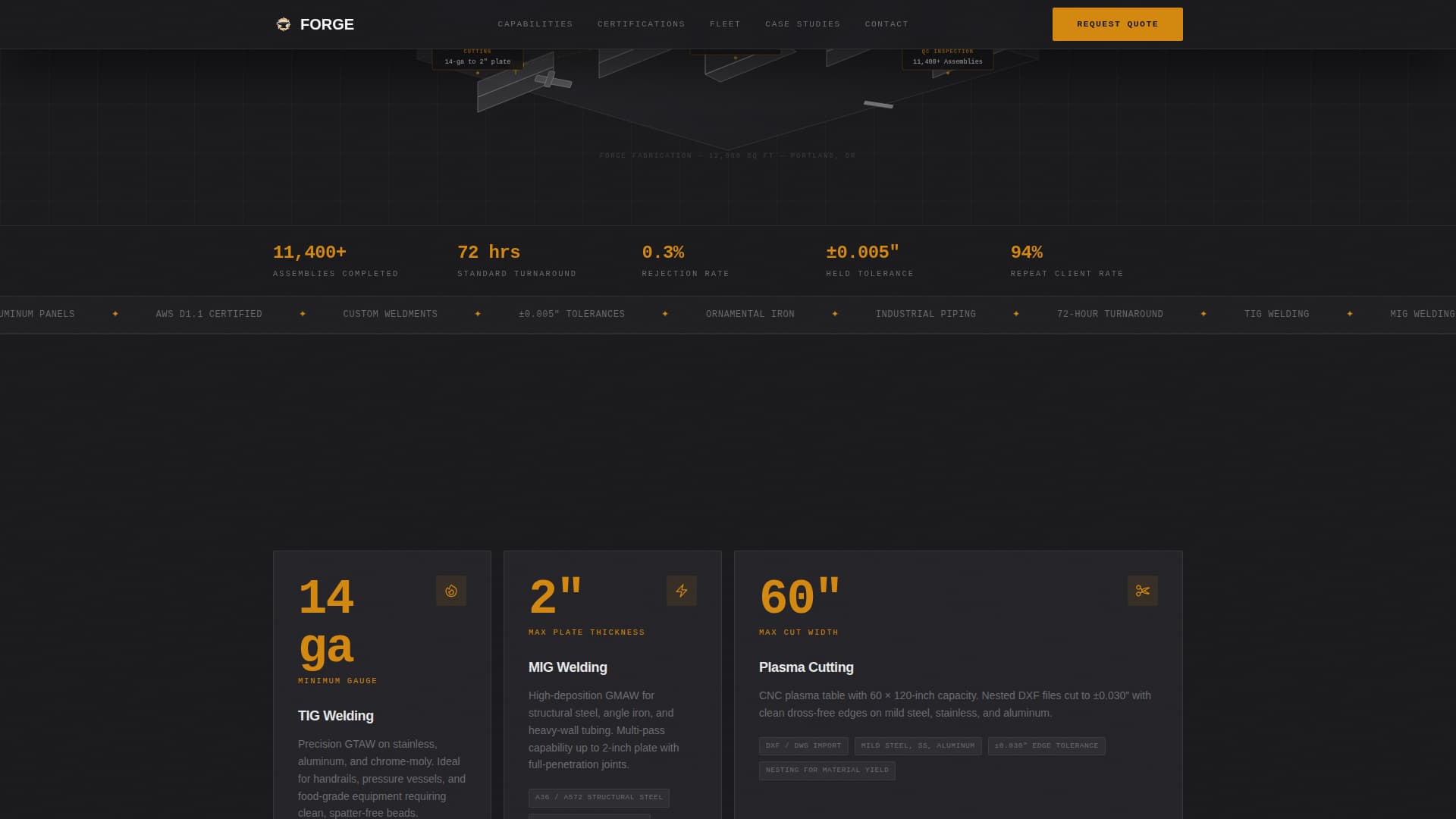Select the DXF / DWG IMPORT tag
This screenshot has height=819, width=1456.
point(803,745)
